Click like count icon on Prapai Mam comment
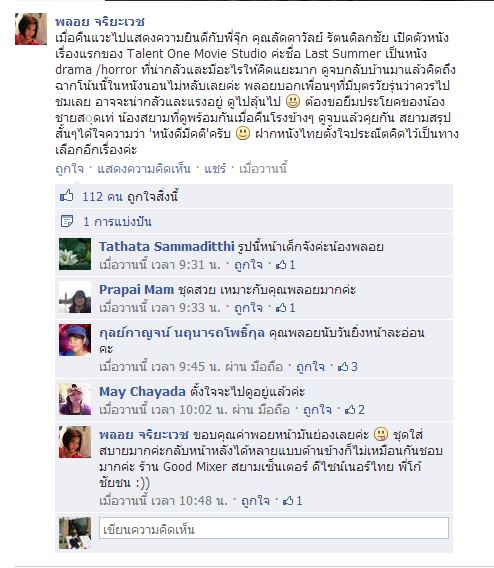This screenshot has width=494, height=568. [x=281, y=308]
